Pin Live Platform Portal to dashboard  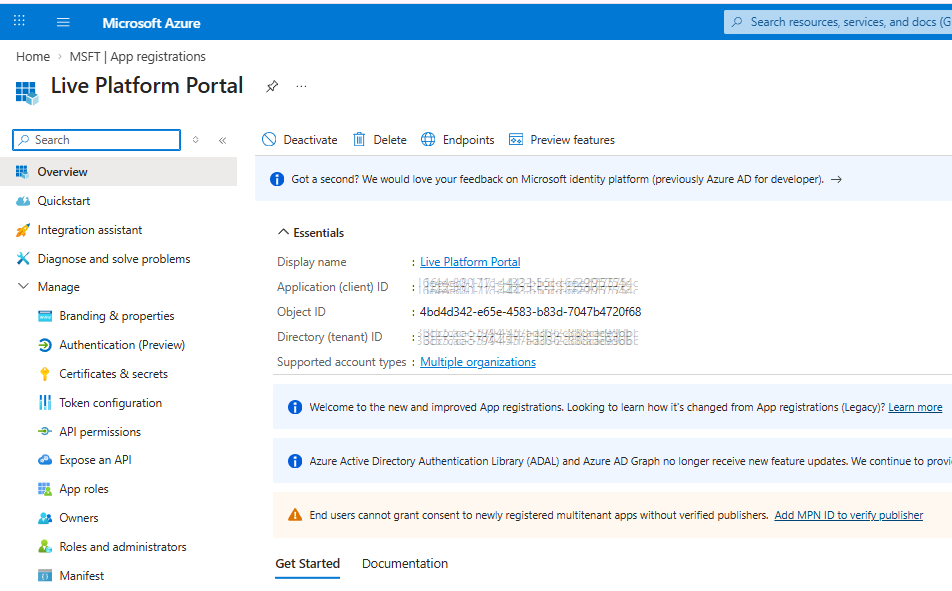click(x=272, y=87)
